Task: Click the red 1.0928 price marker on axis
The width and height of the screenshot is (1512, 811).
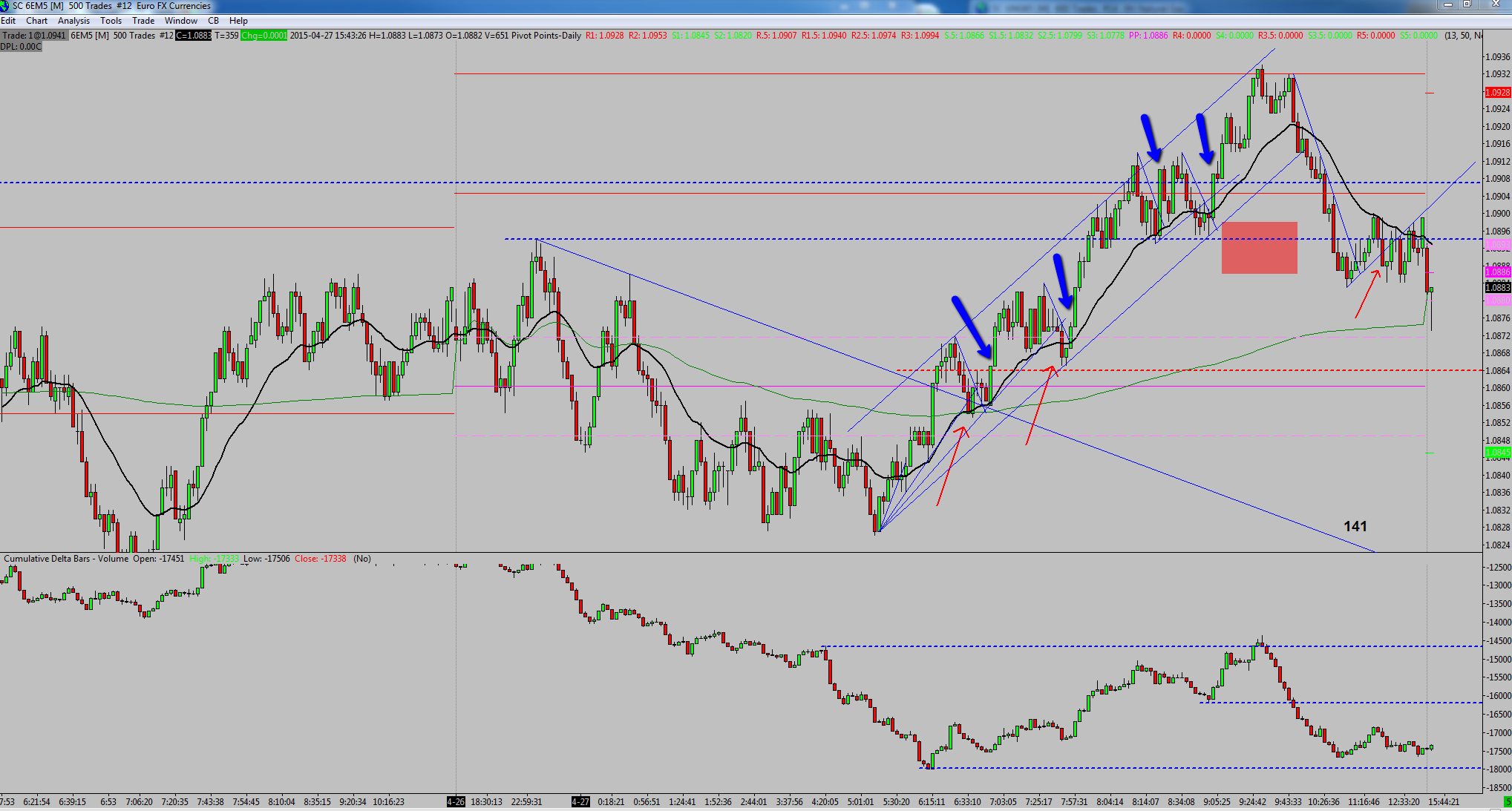Action: click(1498, 93)
